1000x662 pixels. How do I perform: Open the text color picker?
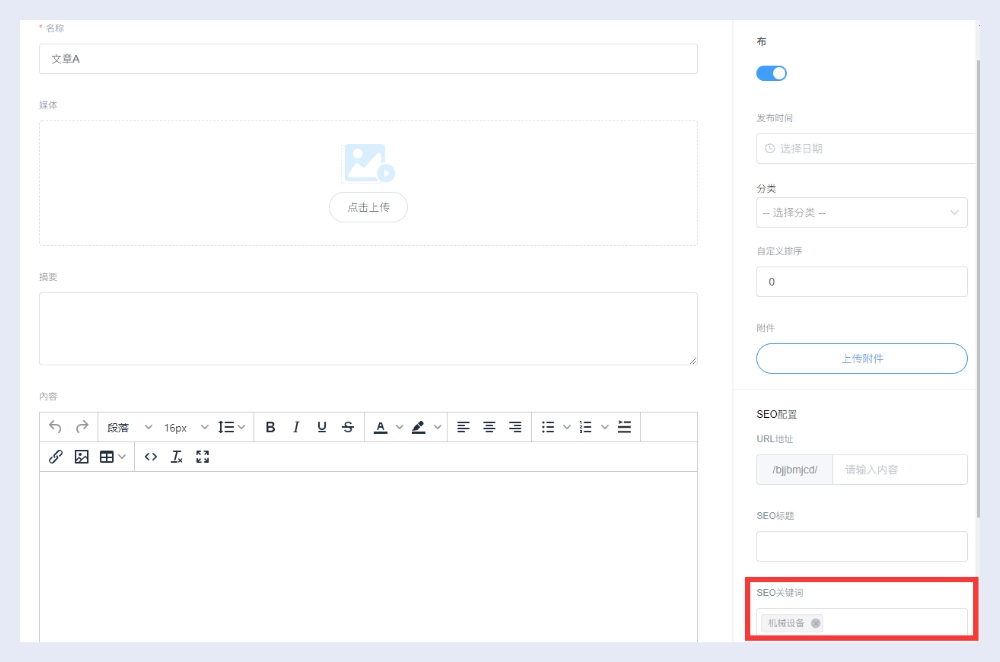pos(380,427)
